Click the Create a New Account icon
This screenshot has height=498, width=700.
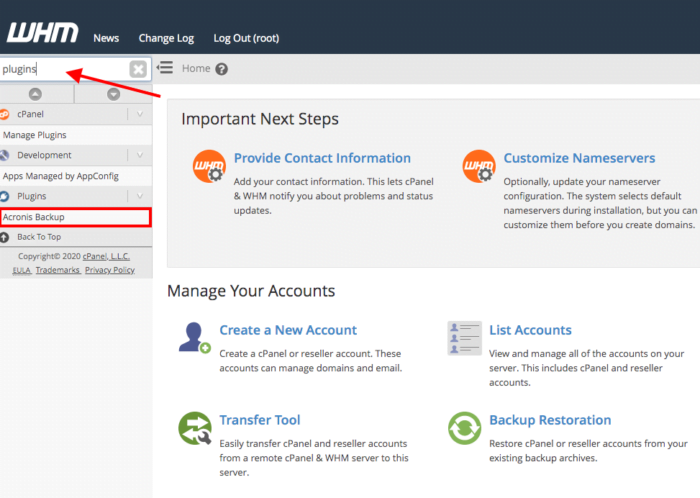click(194, 337)
